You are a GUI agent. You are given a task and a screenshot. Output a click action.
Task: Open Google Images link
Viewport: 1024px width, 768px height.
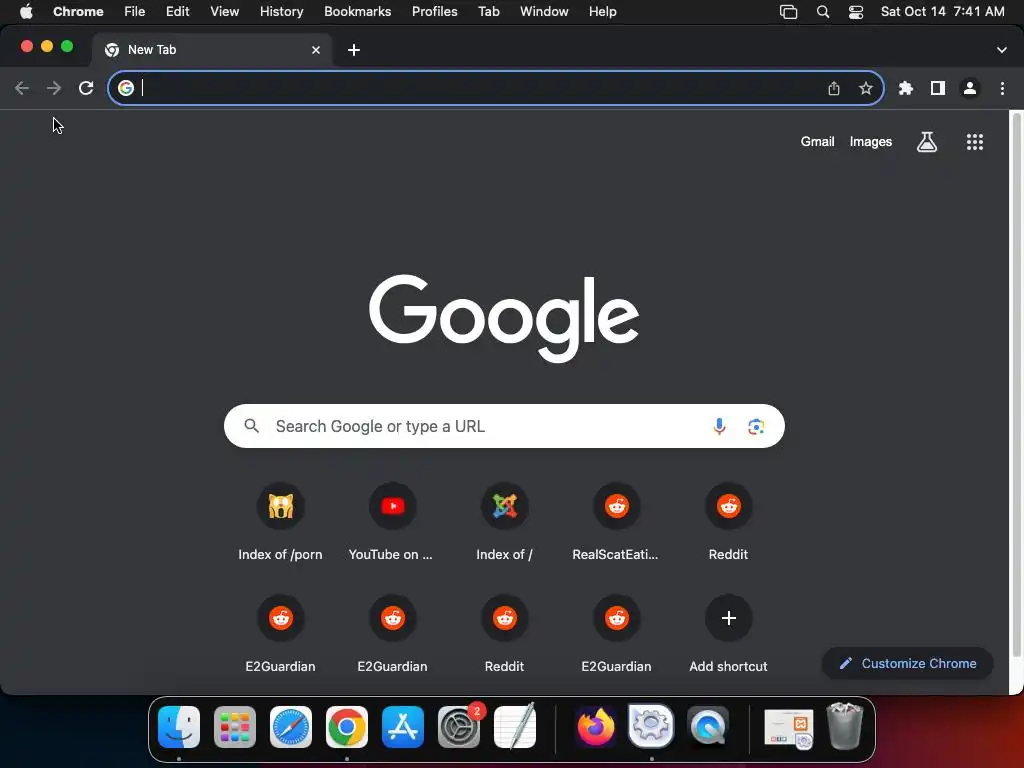(871, 142)
